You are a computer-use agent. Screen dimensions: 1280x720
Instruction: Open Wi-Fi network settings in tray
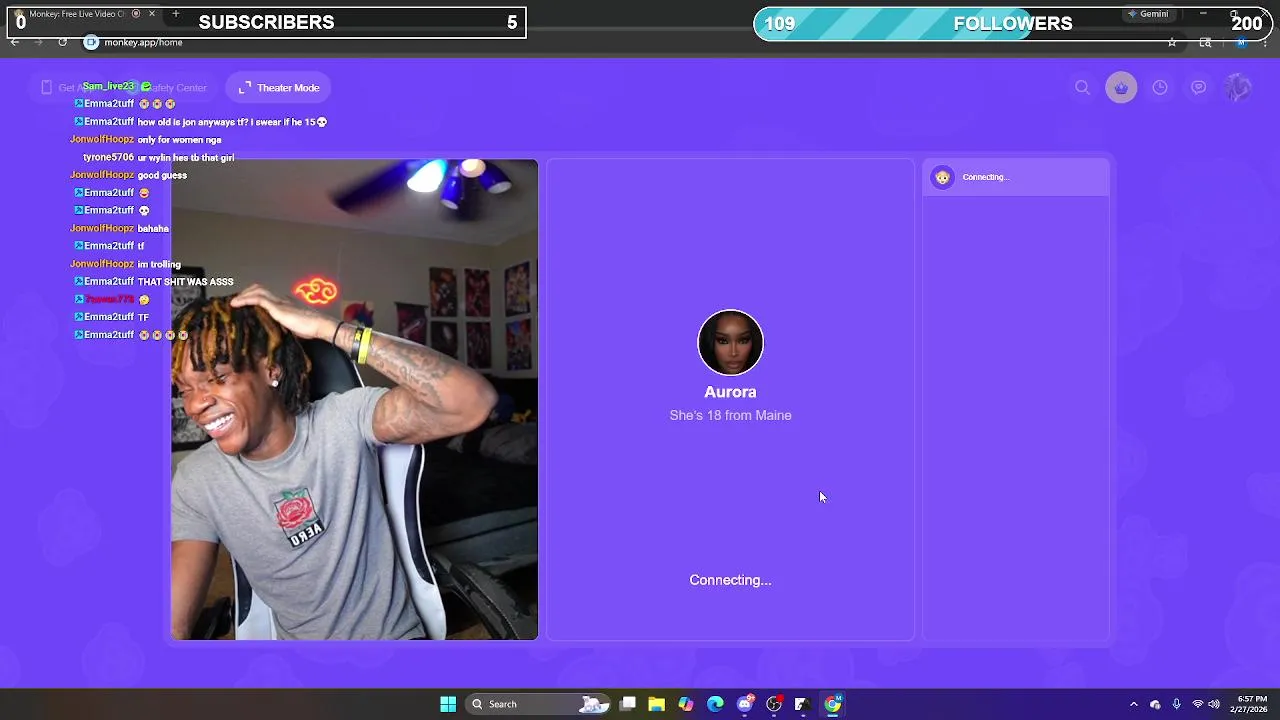click(x=1197, y=704)
